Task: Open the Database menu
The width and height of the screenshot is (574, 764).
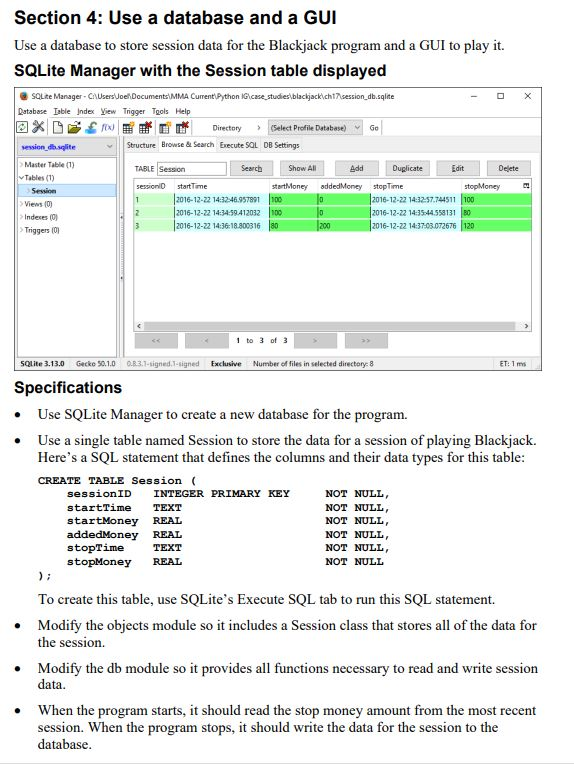Action: click(x=32, y=112)
